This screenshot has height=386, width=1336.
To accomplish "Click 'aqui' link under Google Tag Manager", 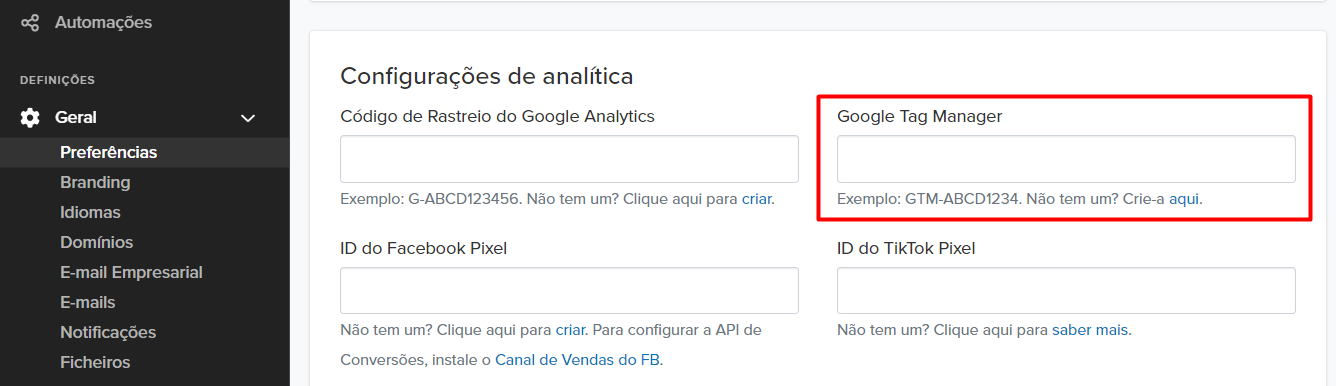I will 1183,199.
